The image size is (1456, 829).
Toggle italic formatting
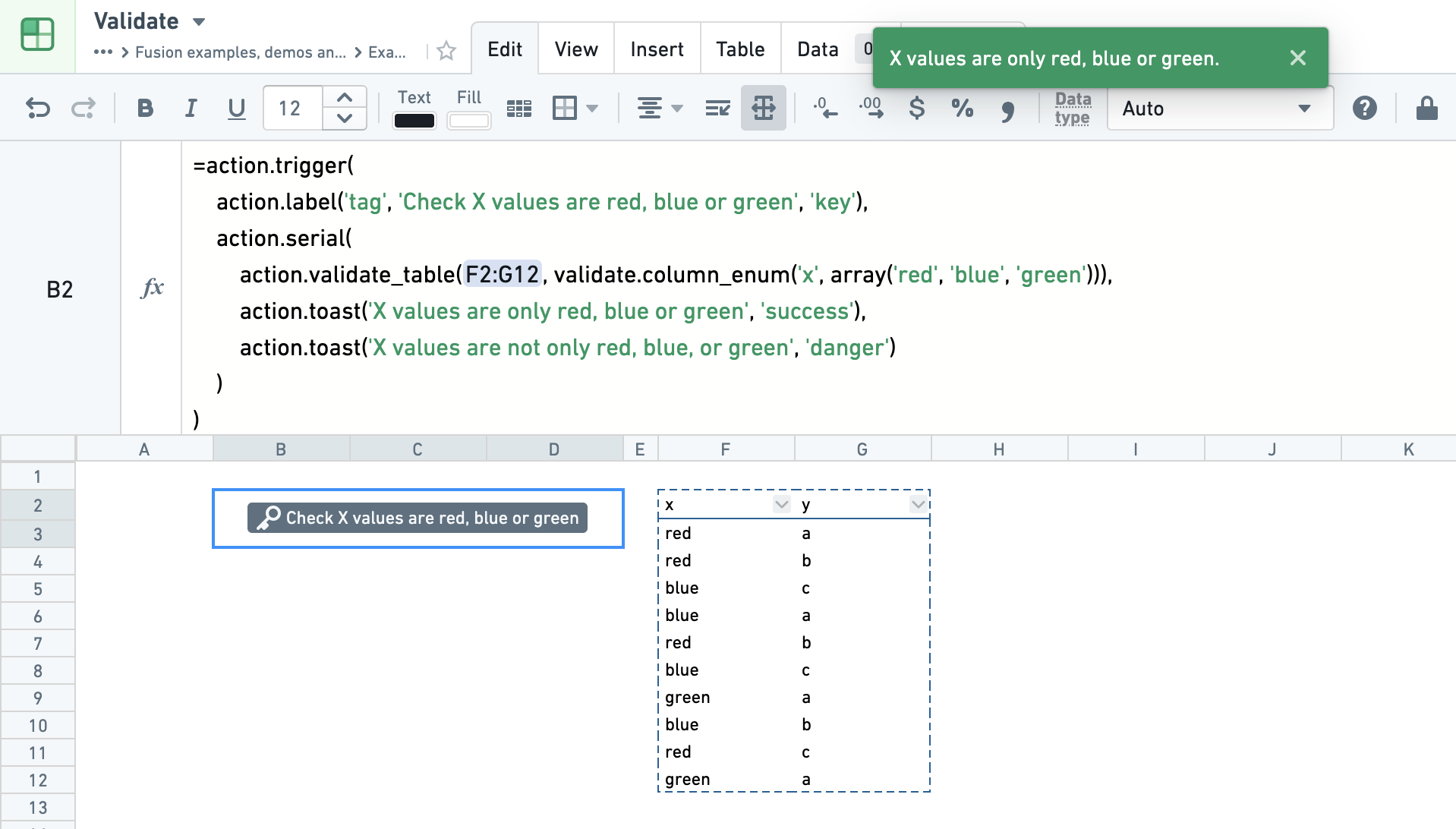click(191, 109)
